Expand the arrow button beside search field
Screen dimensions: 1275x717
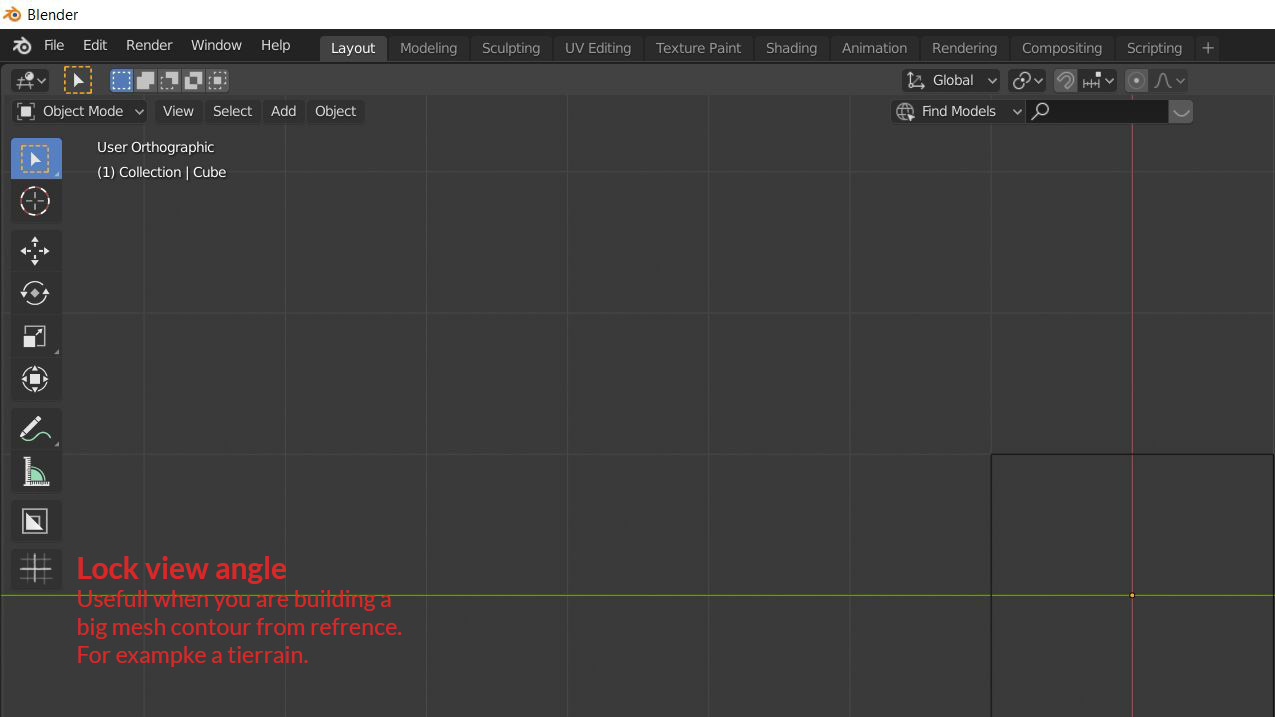1181,111
